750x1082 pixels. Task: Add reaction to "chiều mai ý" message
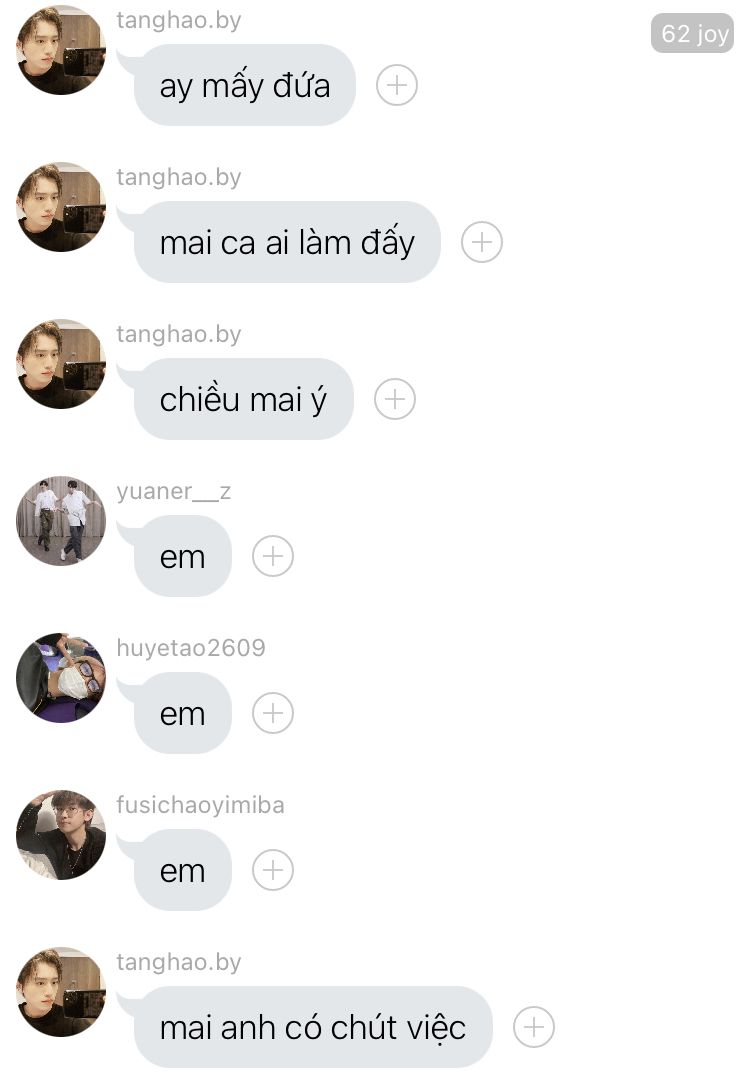tap(395, 399)
